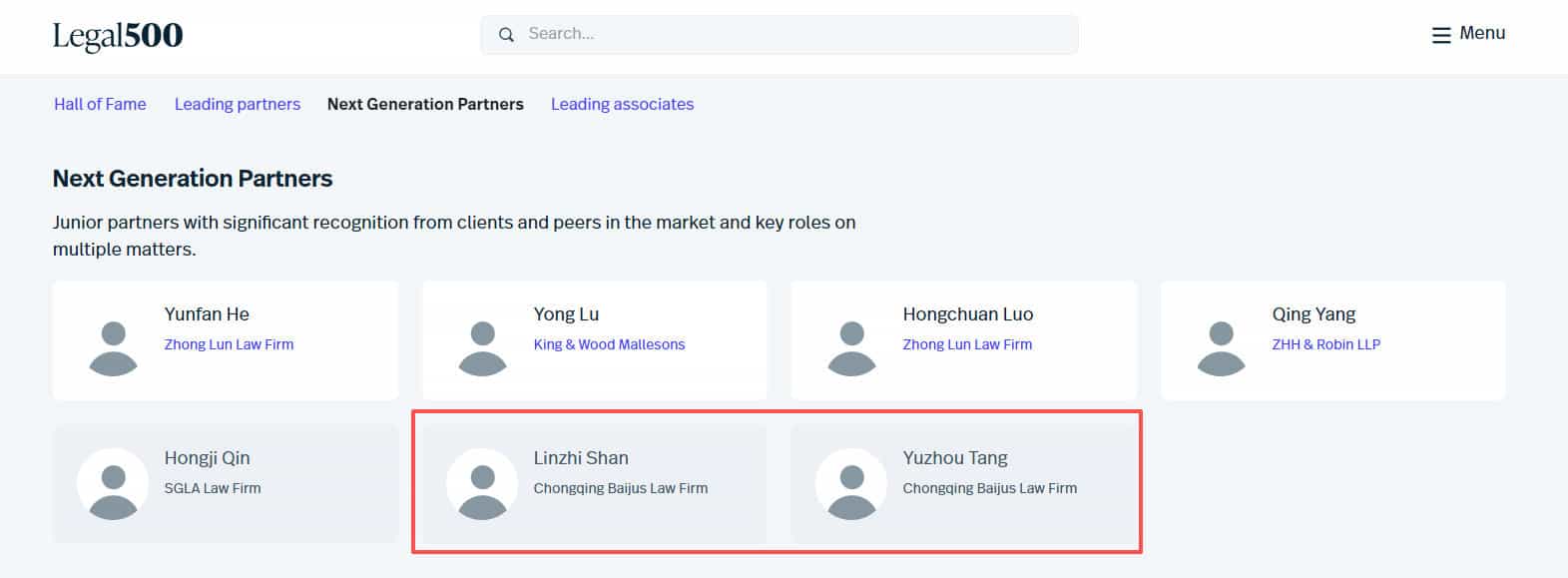The height and width of the screenshot is (578, 1568).
Task: Click Yuzhou Tang's avatar icon
Action: [851, 484]
